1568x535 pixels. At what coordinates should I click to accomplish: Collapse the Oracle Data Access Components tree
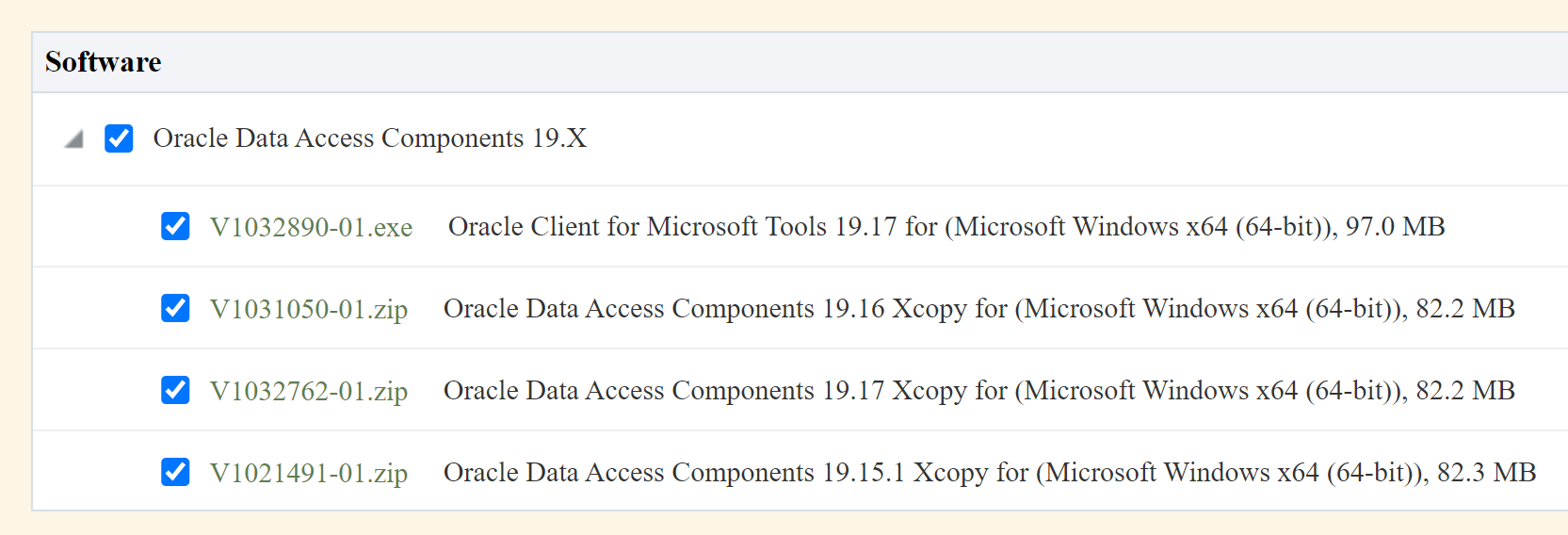74,139
